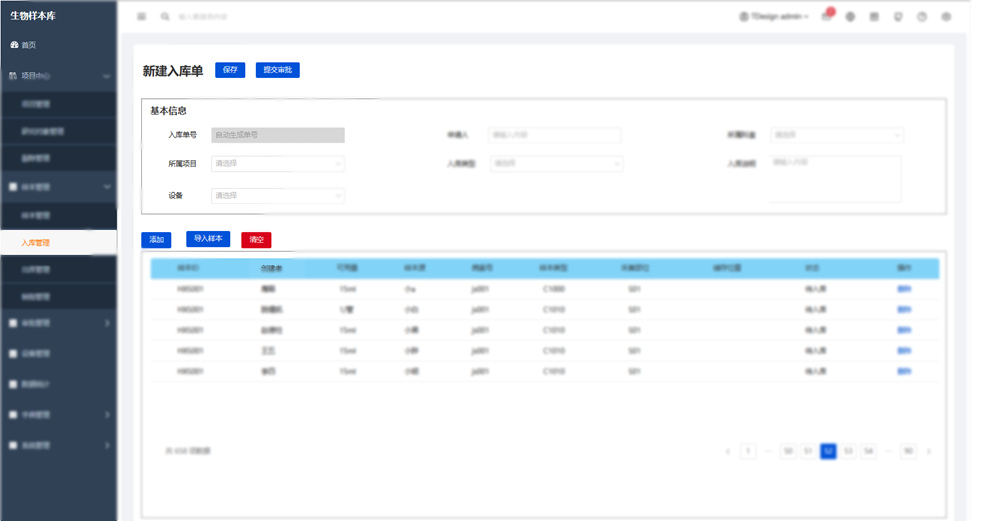This screenshot has height=521, width=1000.
Task: Click the 首页 dashboard icon in sidebar
Action: pyautogui.click(x=14, y=45)
